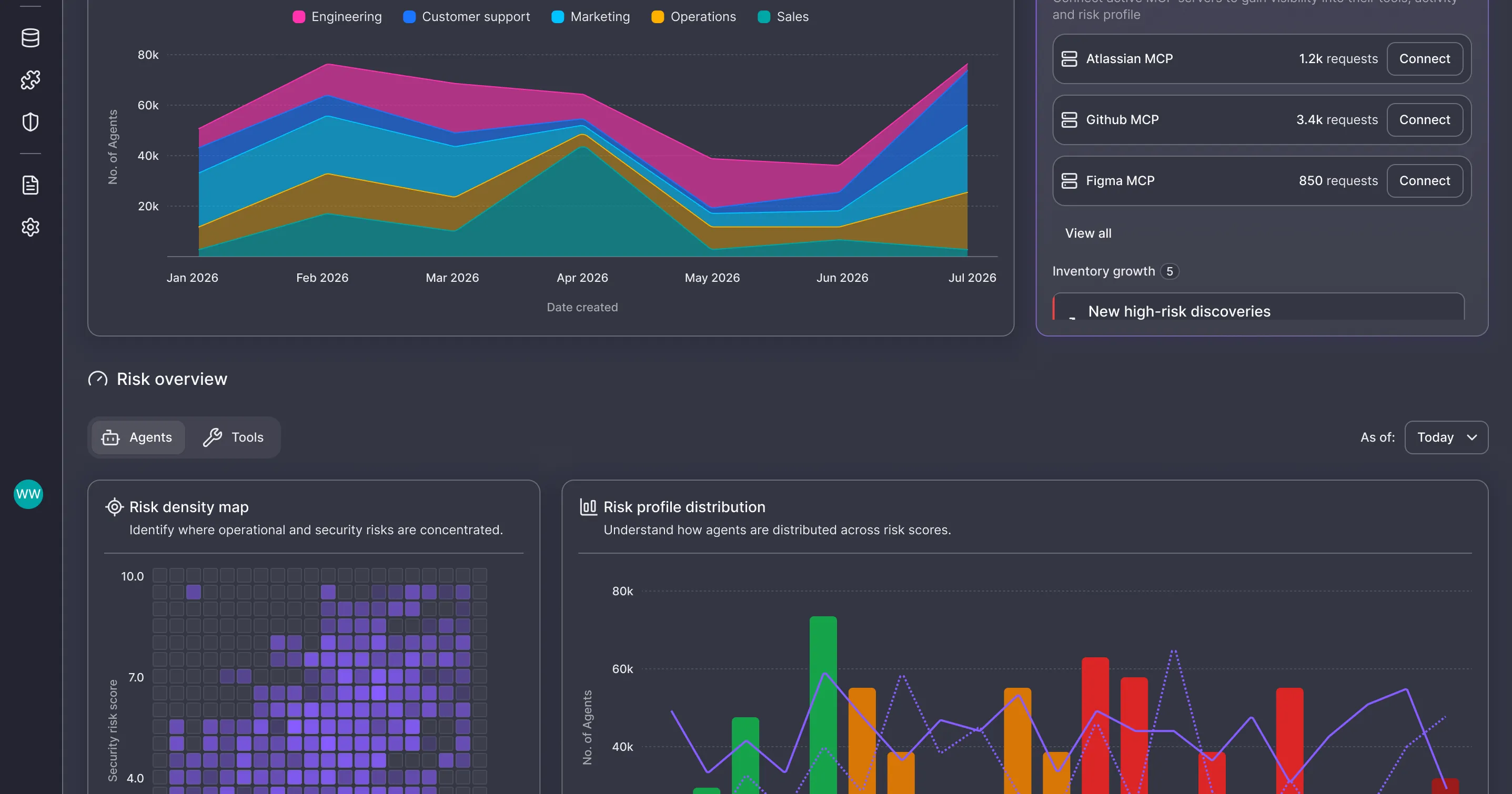This screenshot has width=1512, height=794.
Task: Click the 850 requests text
Action: 1338,181
